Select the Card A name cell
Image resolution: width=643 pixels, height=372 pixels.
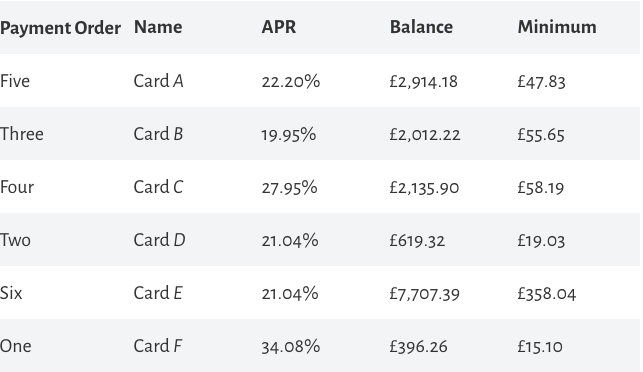coord(158,81)
